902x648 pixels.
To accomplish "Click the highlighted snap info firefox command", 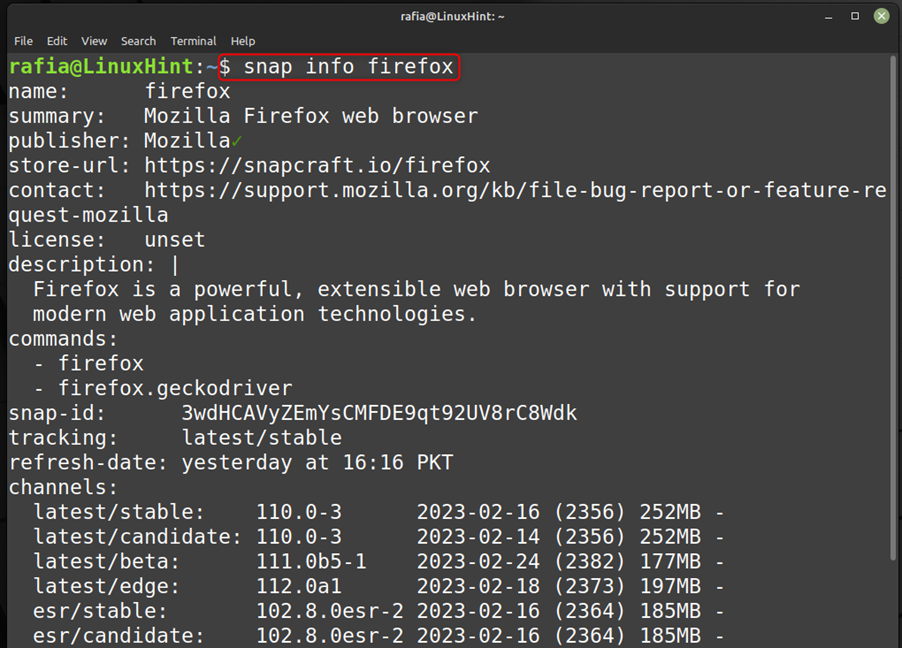I will point(339,67).
